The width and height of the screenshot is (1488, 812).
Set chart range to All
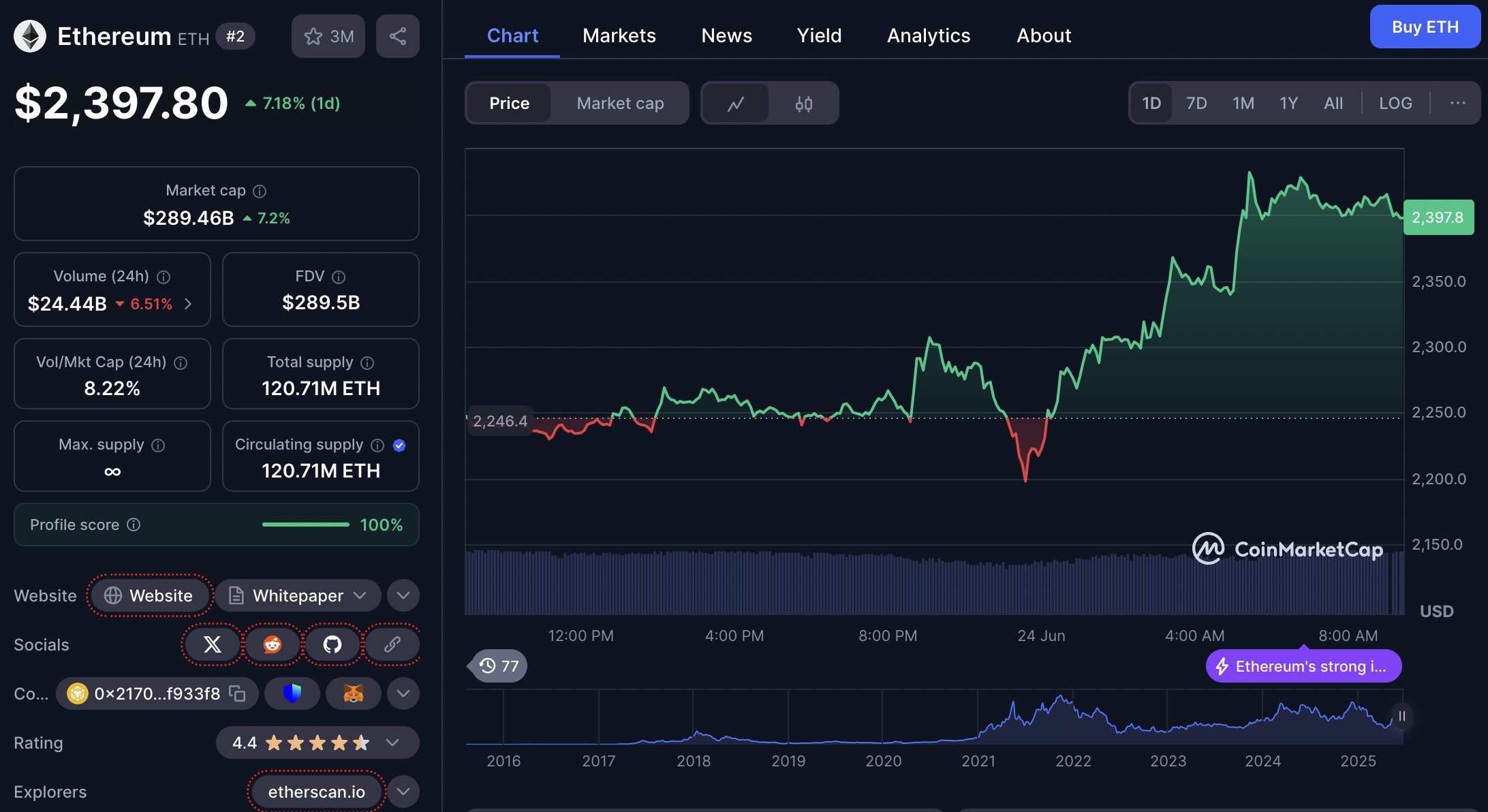click(1333, 104)
